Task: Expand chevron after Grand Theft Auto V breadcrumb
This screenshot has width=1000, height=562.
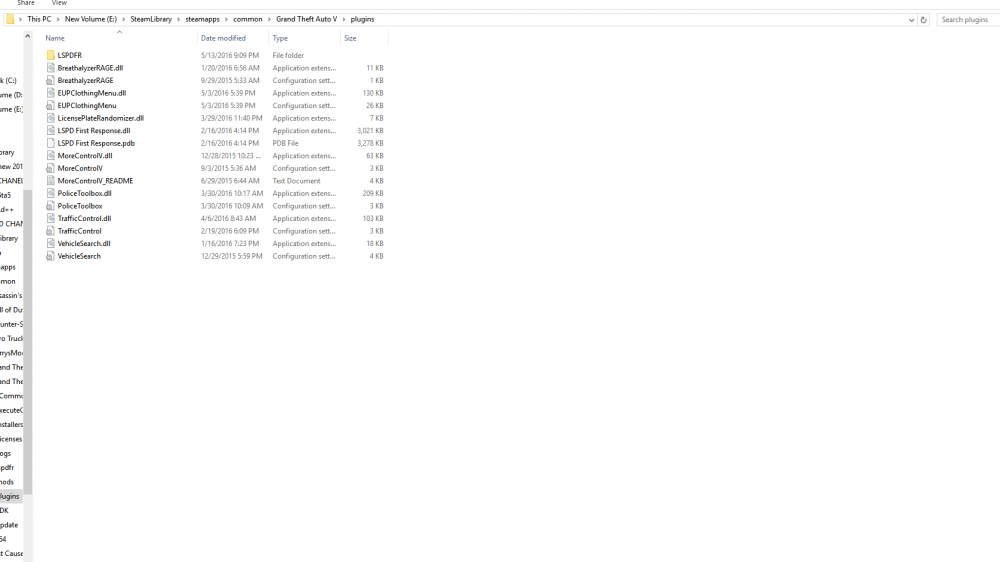Action: 344,19
